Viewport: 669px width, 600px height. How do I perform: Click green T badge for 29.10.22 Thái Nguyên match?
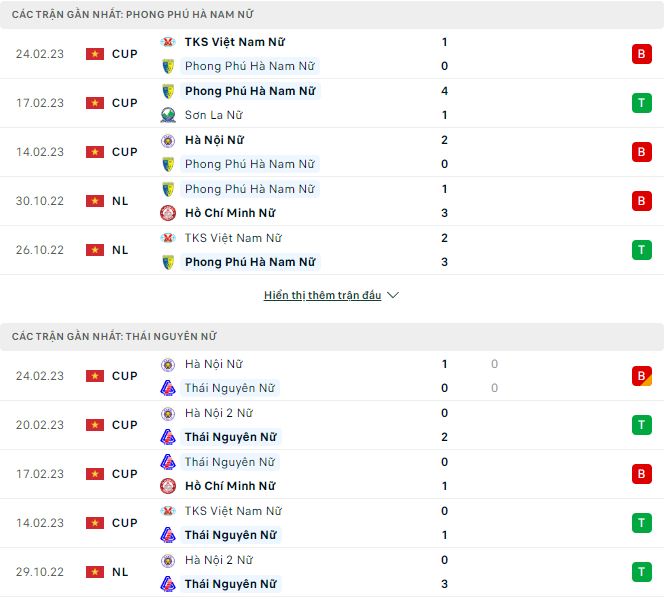tap(641, 572)
